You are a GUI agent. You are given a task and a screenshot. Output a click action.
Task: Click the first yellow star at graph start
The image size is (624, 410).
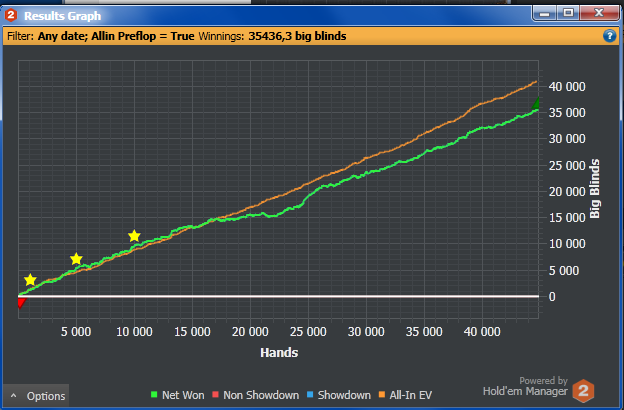click(x=30, y=280)
